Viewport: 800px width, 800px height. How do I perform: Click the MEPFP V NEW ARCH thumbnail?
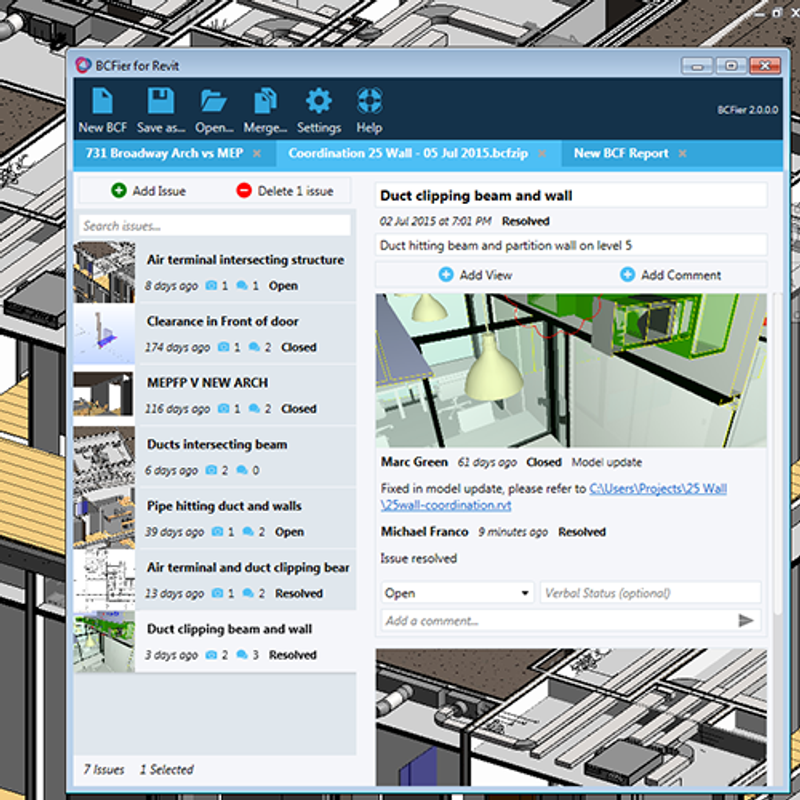coord(104,395)
